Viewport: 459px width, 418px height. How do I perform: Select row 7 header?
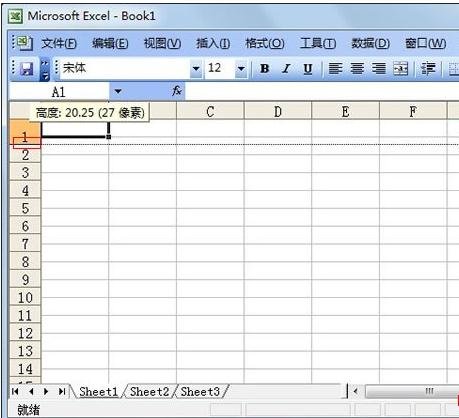click(25, 244)
